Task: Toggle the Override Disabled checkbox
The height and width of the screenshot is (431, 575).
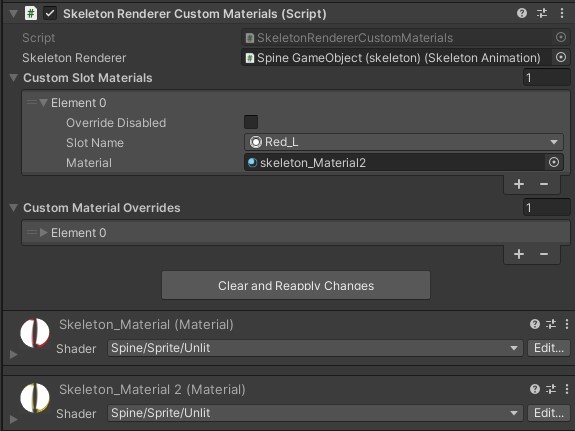Action: tap(251, 122)
